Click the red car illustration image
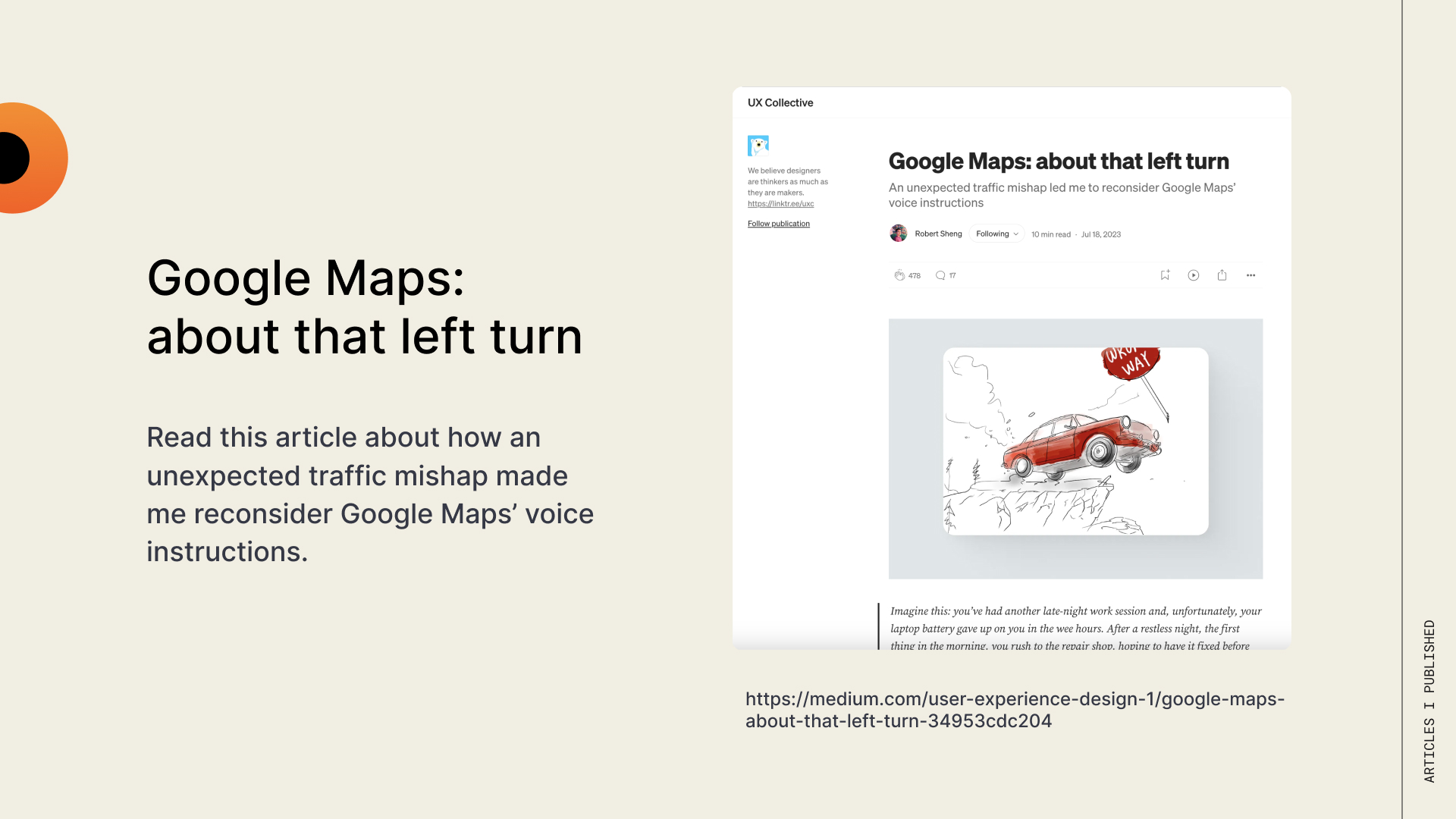This screenshot has height=819, width=1456. pyautogui.click(x=1075, y=441)
